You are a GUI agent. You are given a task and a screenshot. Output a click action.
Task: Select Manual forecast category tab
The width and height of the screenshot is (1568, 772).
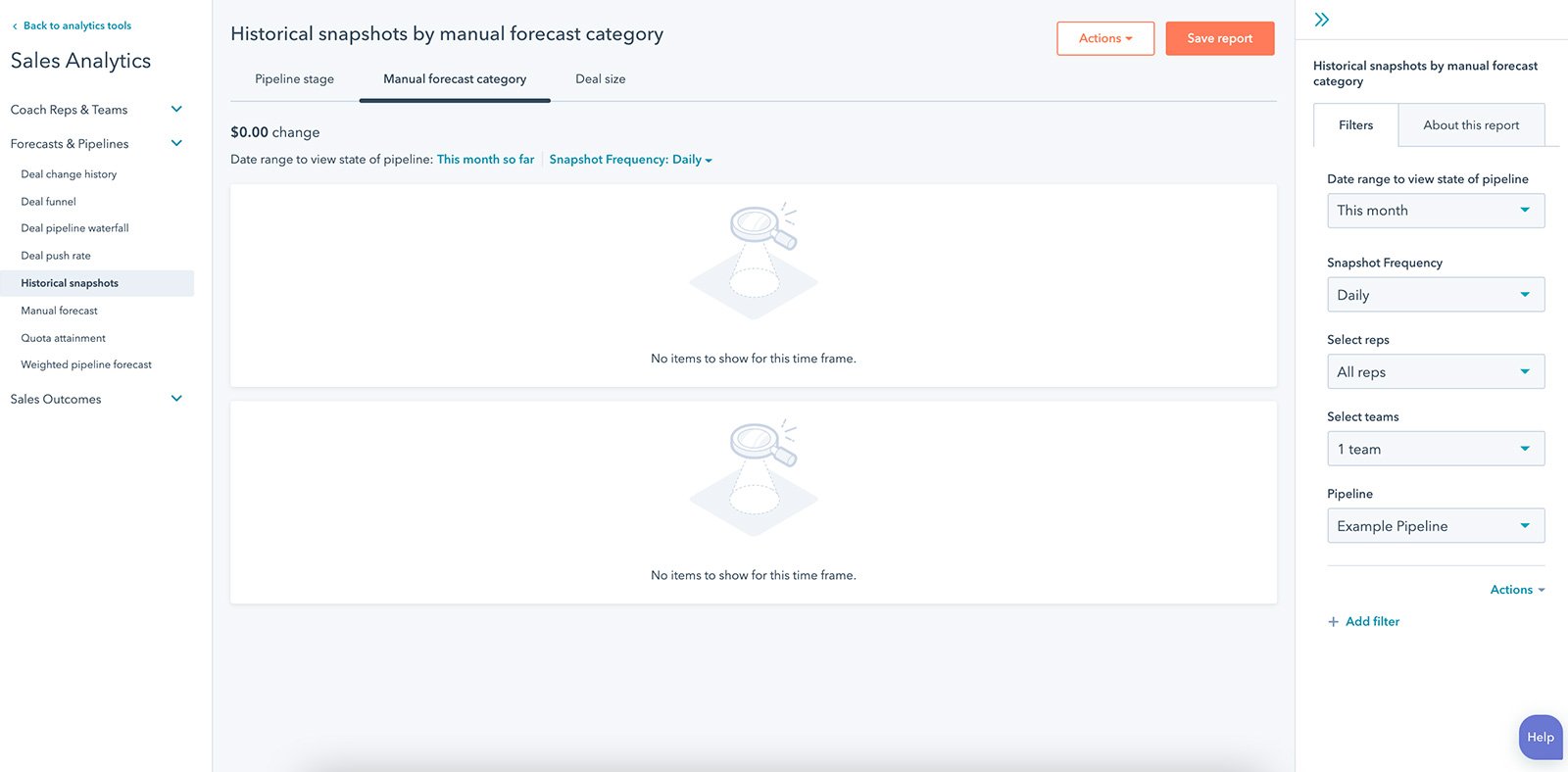tap(455, 79)
